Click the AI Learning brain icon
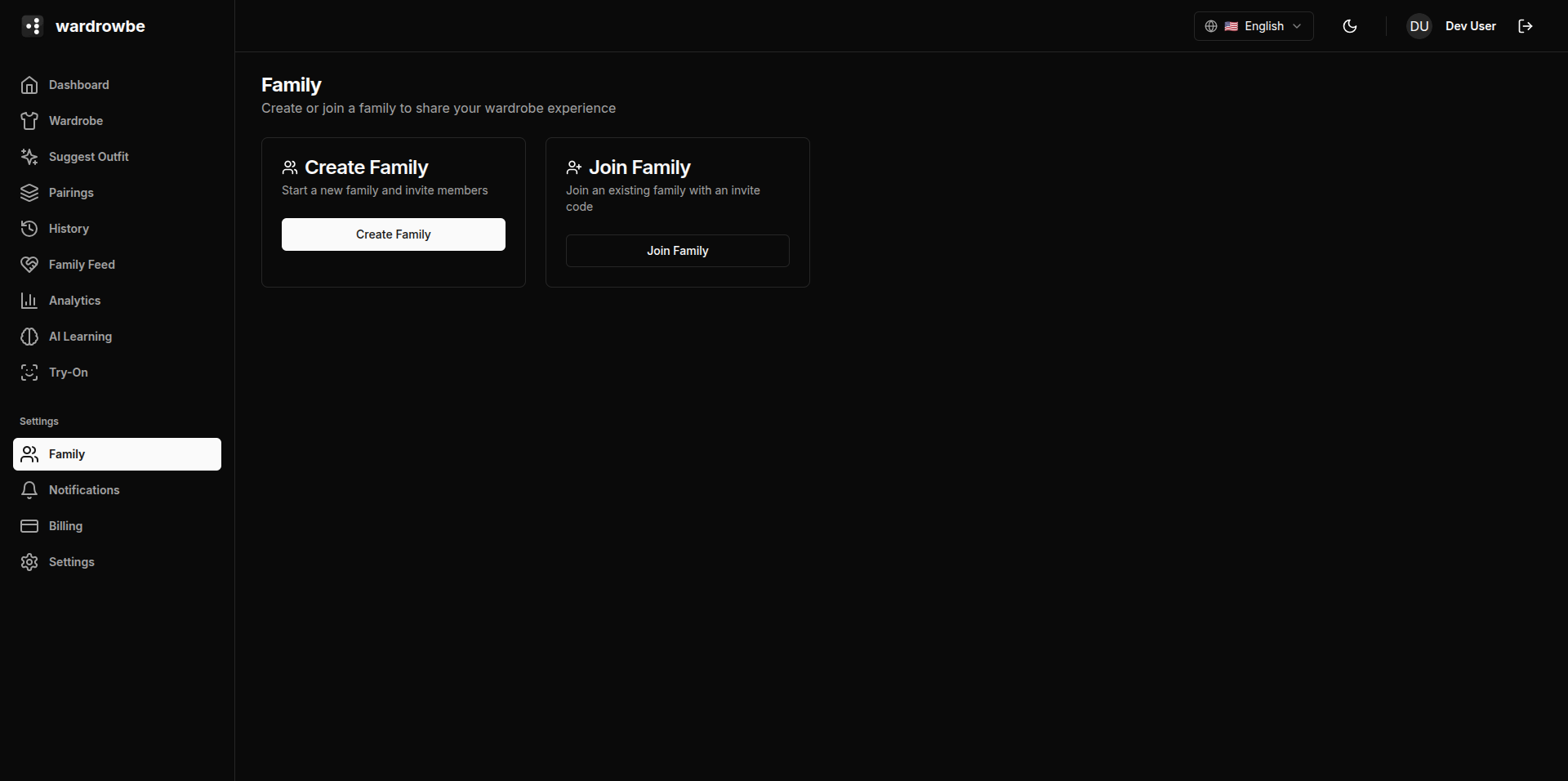1568x781 pixels. (x=29, y=337)
